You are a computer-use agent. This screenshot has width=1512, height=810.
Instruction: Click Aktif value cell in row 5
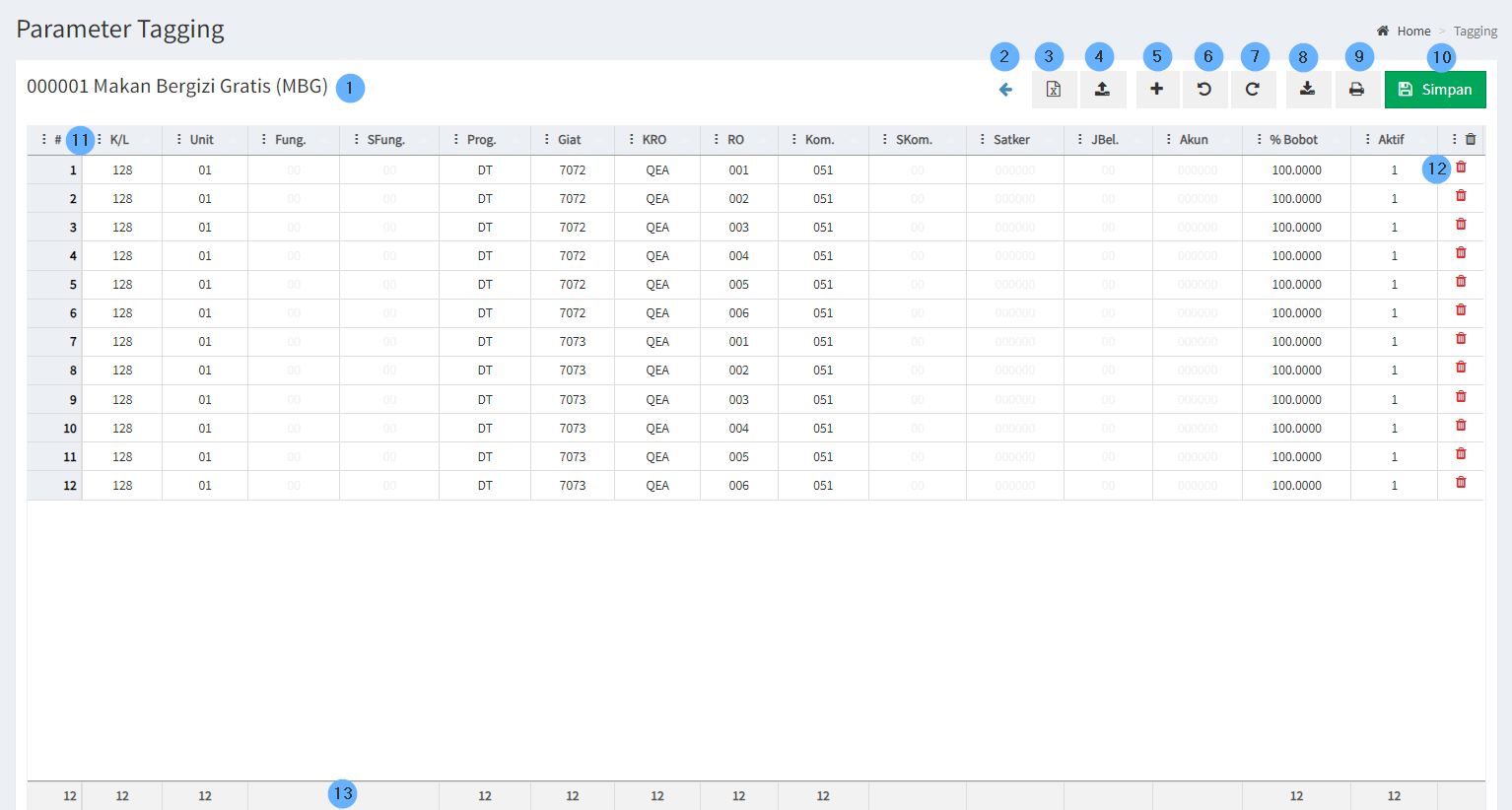pyautogui.click(x=1393, y=285)
